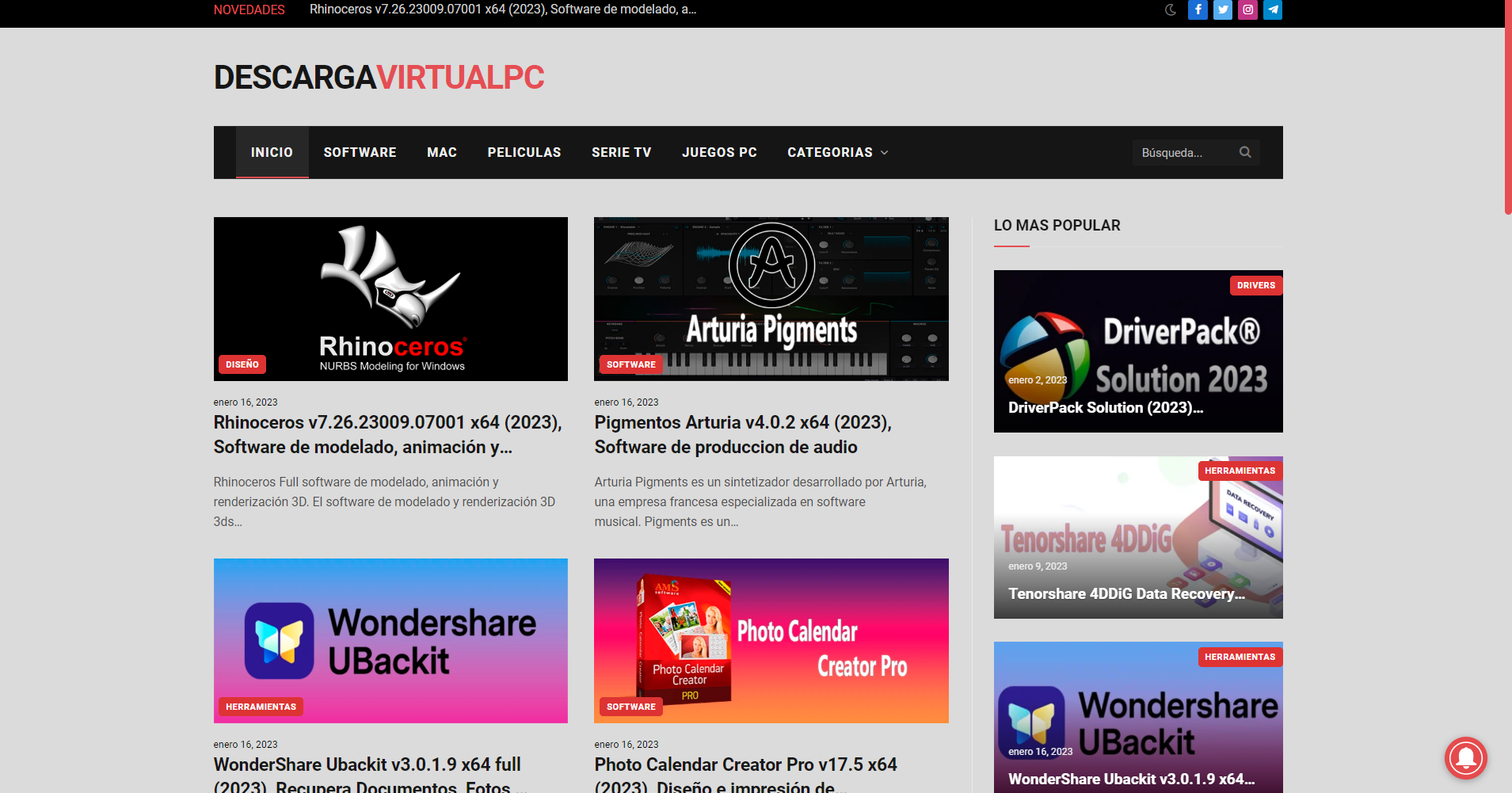Click the LO MAS POPULAR heading
The height and width of the screenshot is (793, 1512).
coord(1057,225)
